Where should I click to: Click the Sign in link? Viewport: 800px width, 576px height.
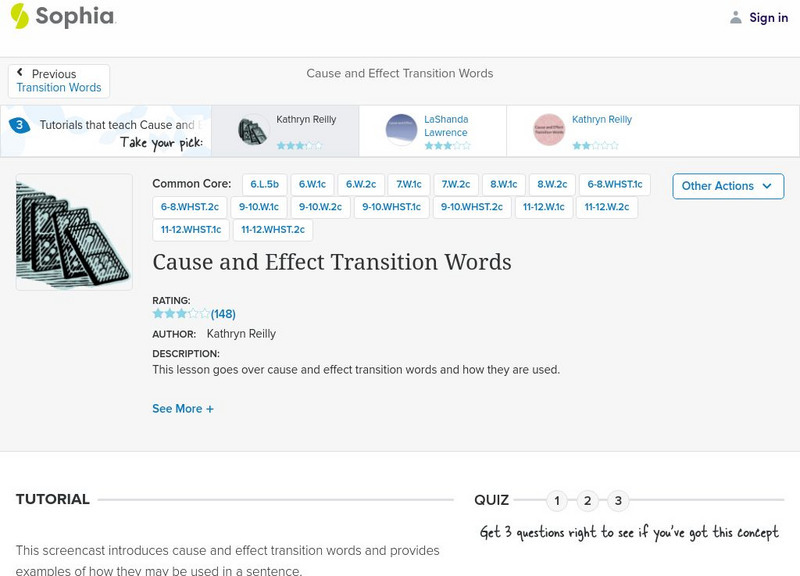(x=768, y=17)
